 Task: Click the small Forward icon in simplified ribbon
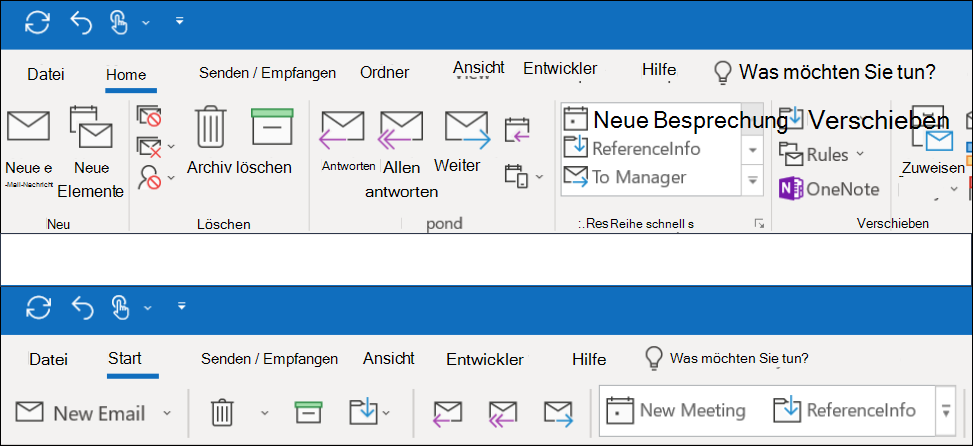pos(558,414)
